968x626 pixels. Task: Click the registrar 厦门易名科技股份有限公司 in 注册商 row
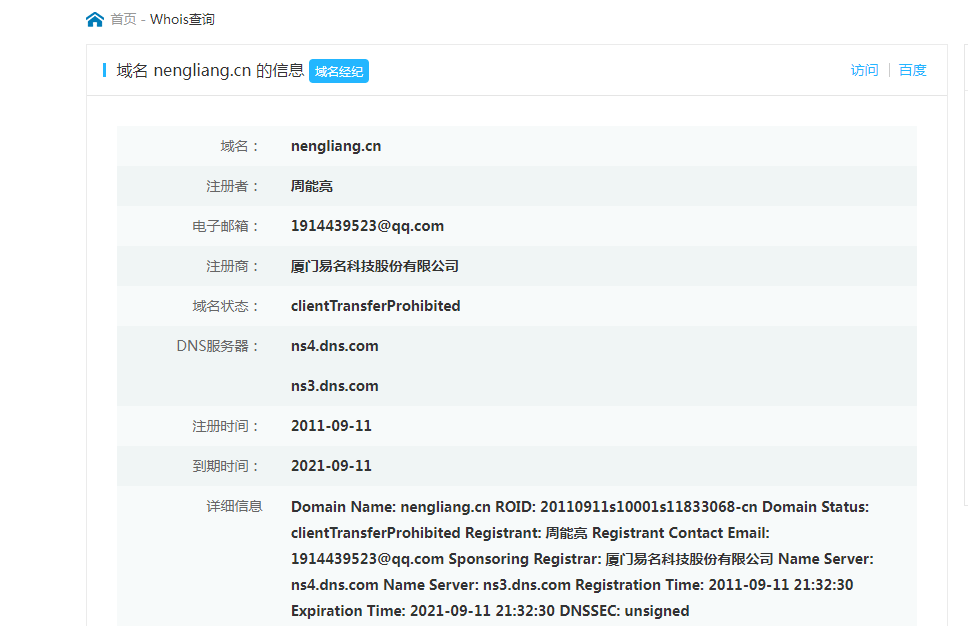(374, 266)
